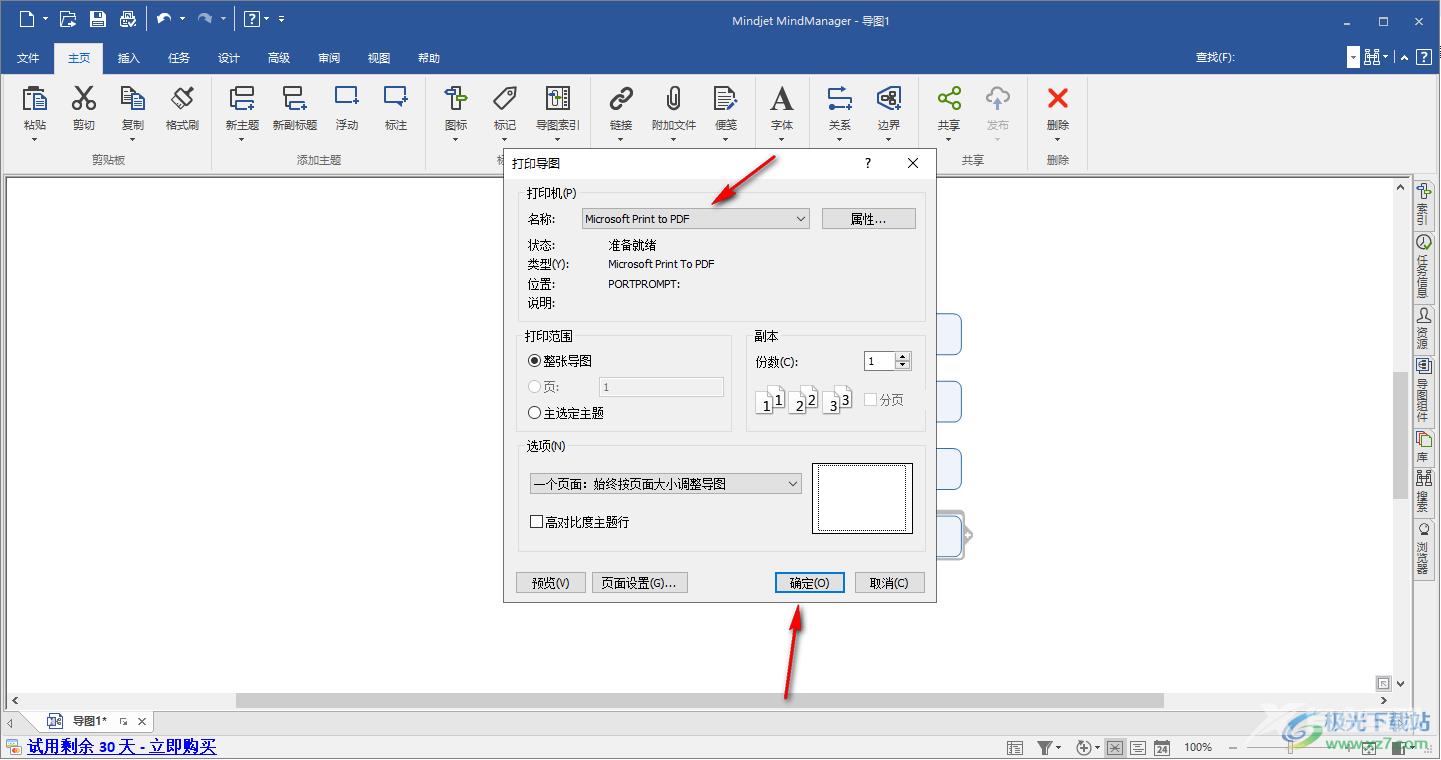This screenshot has width=1441, height=760.
Task: Click the New document icon in quick access
Action: click(x=27, y=19)
